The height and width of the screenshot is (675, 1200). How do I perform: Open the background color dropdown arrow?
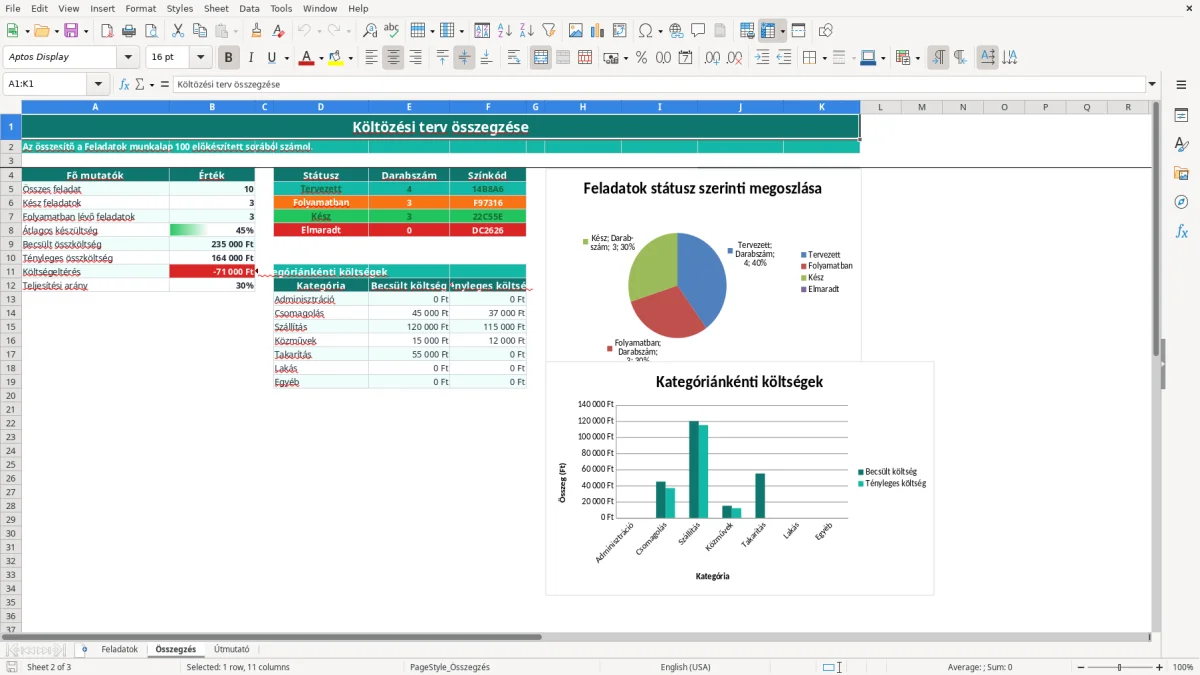point(350,58)
